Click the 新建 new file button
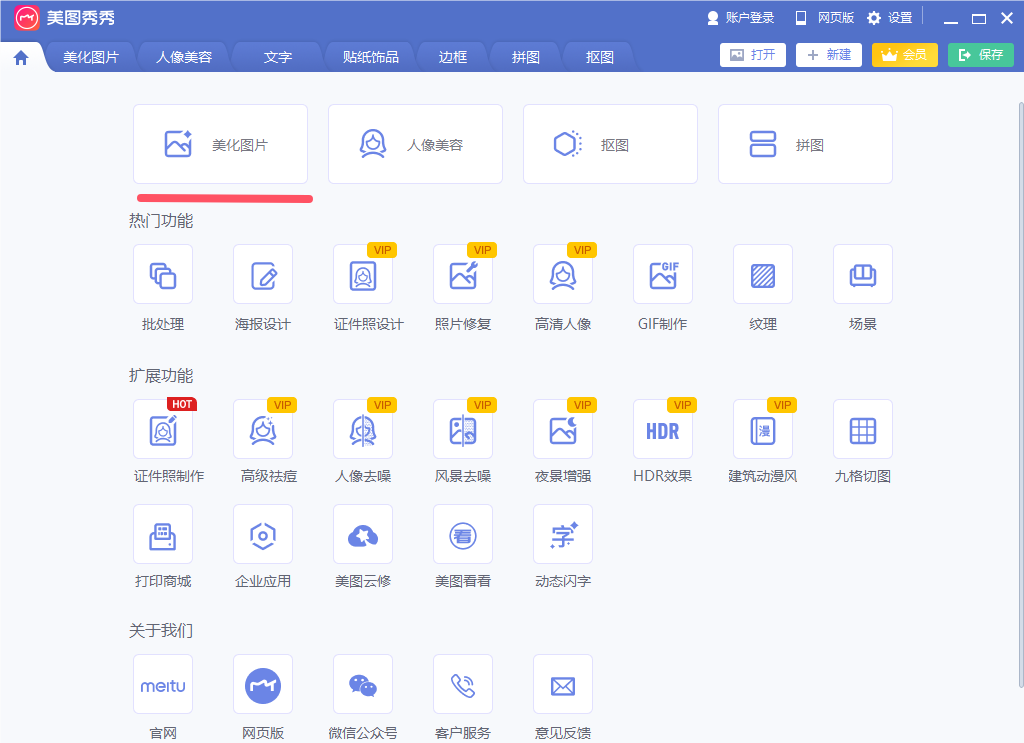 click(828, 55)
